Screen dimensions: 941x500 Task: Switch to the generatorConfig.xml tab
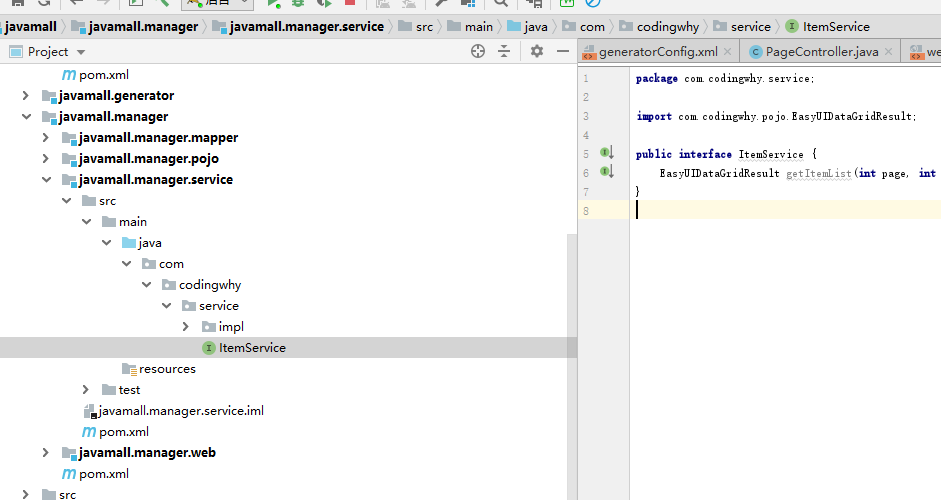click(657, 52)
